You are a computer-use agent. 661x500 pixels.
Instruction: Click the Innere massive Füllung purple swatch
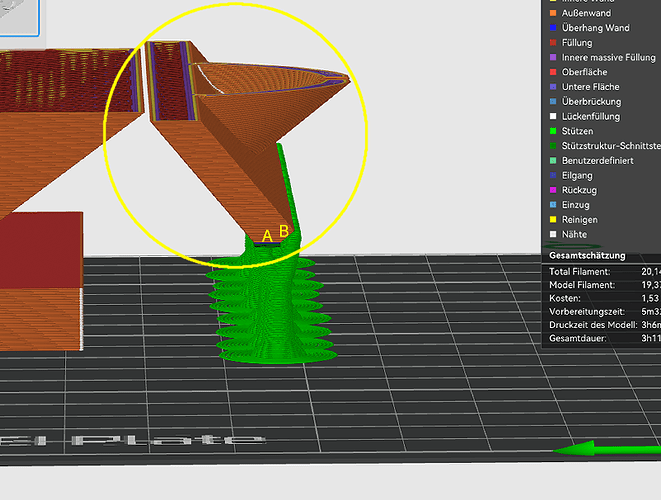[553, 57]
